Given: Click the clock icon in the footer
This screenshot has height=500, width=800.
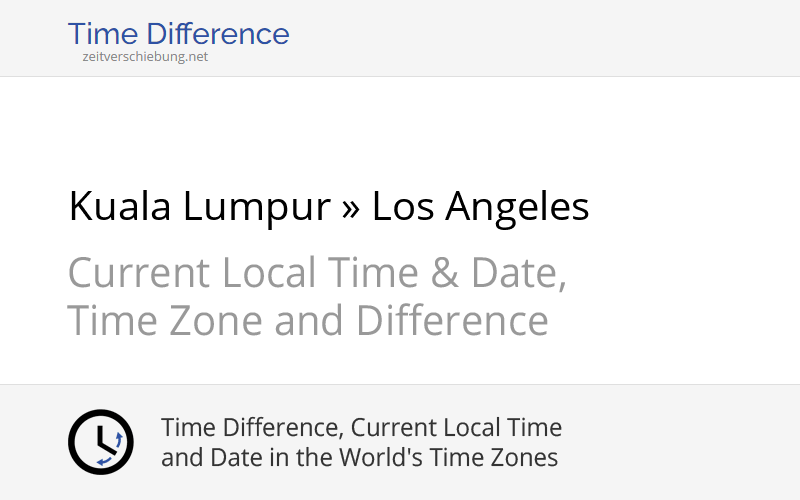Looking at the screenshot, I should click(x=100, y=442).
